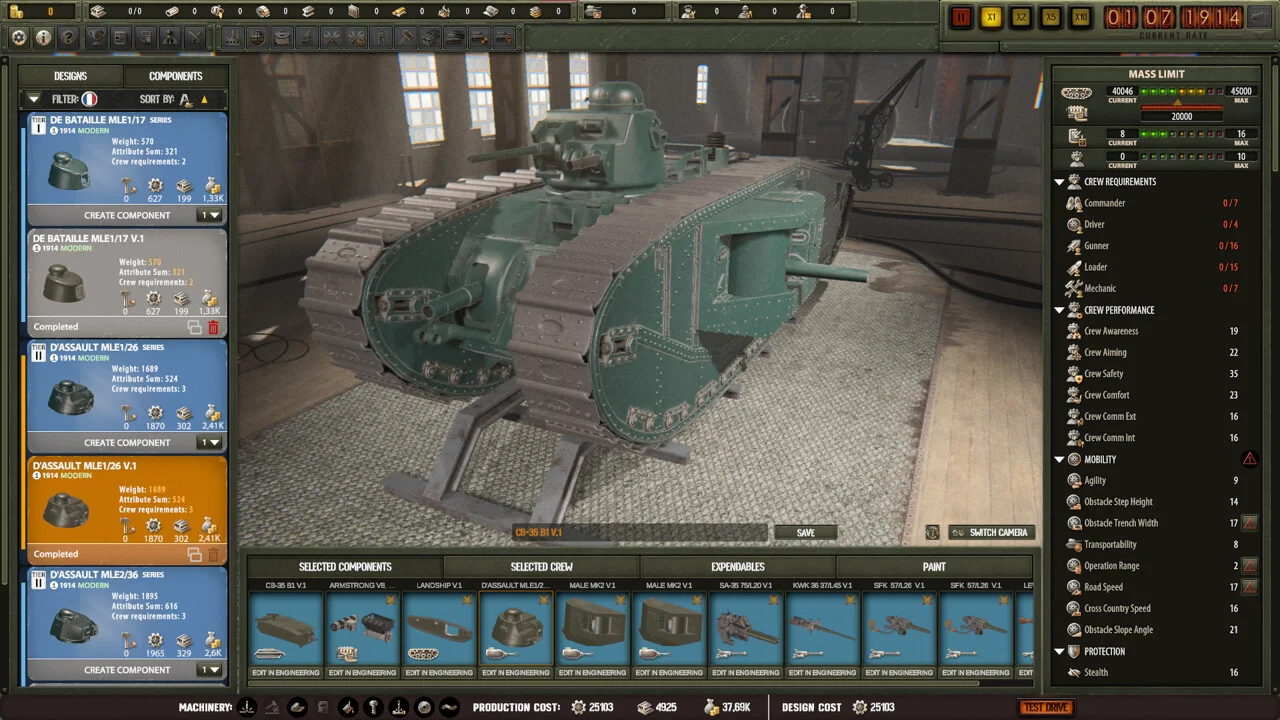Select the factory icon in the toolbar
Viewport: 1280px width, 720px height.
pos(233,37)
